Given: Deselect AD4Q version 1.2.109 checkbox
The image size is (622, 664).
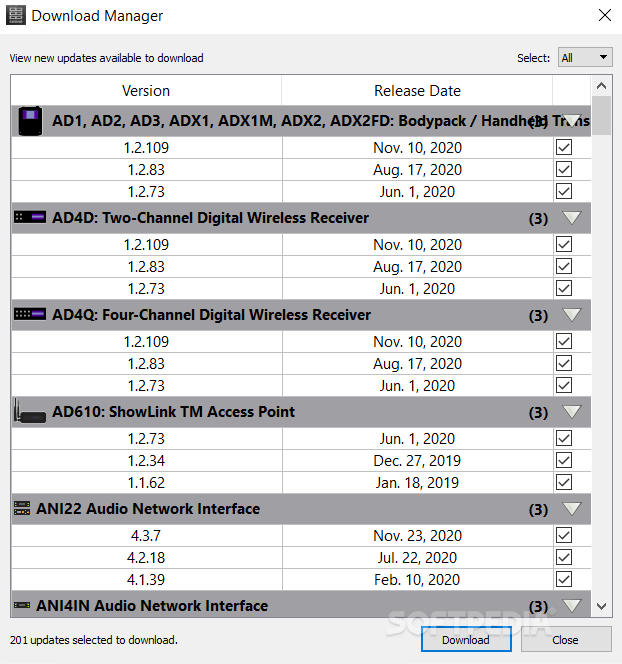Looking at the screenshot, I should click(x=564, y=341).
